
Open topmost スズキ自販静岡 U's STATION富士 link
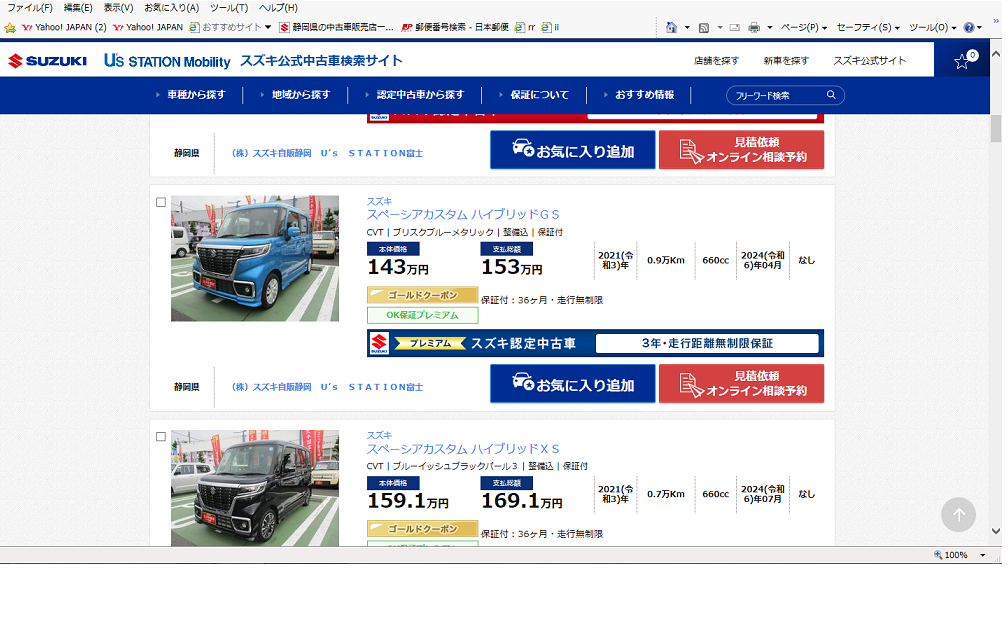[x=327, y=153]
